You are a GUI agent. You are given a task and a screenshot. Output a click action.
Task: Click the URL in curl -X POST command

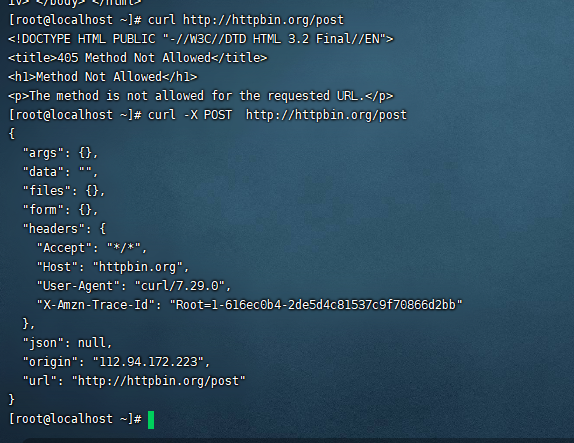coord(326,115)
